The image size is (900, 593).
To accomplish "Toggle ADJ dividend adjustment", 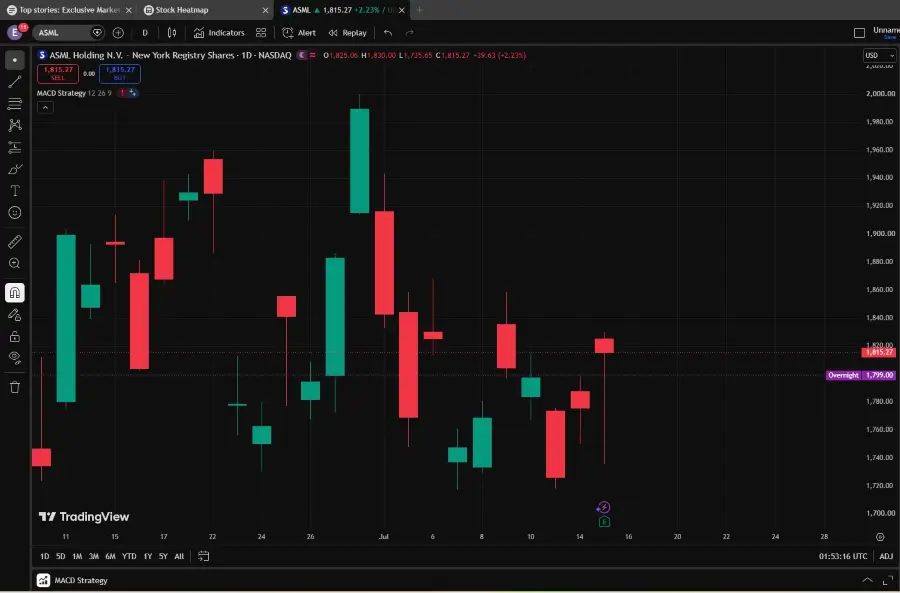I will click(886, 556).
